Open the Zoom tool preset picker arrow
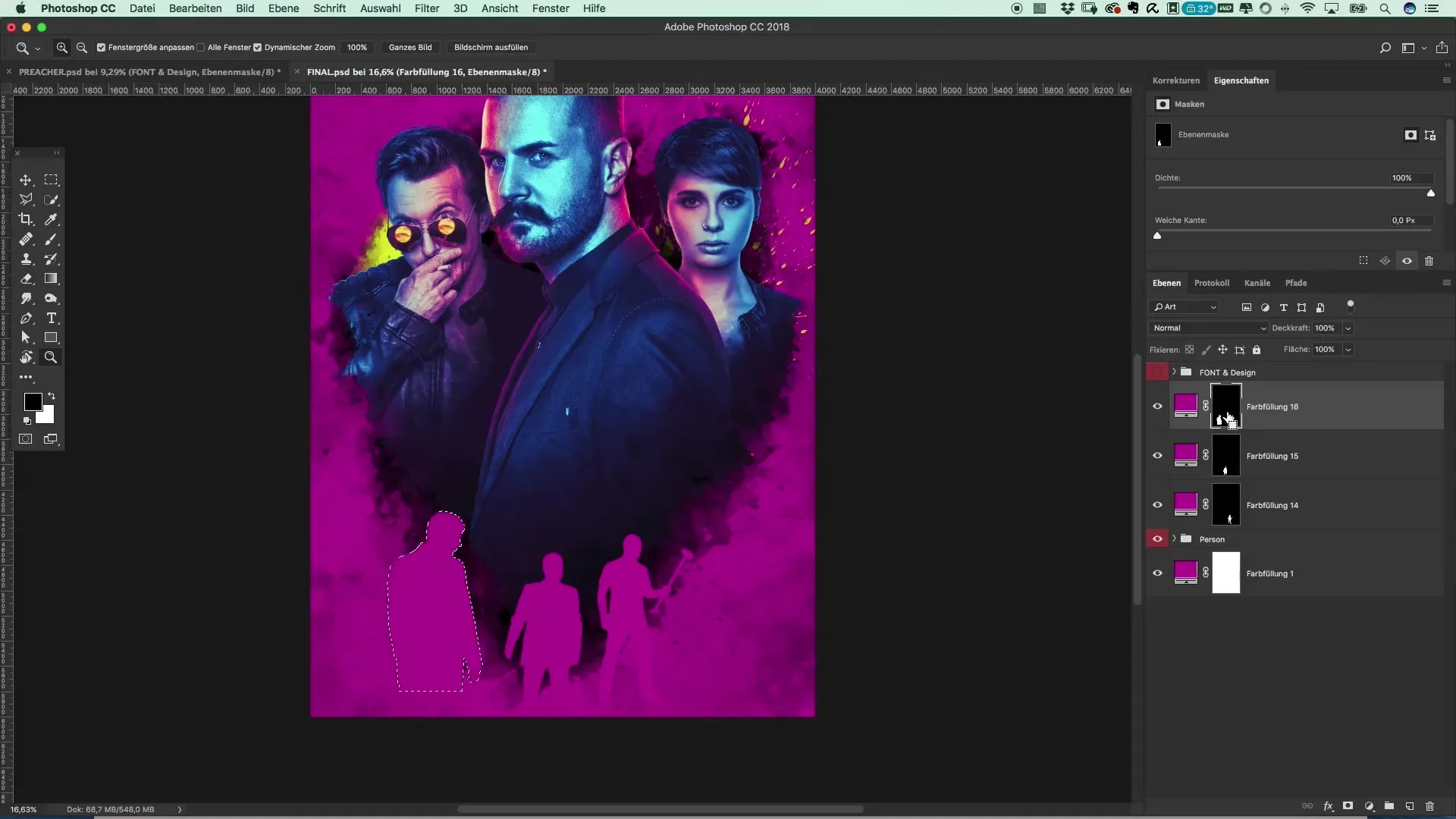Screen dimensions: 1456x819 pos(37,48)
